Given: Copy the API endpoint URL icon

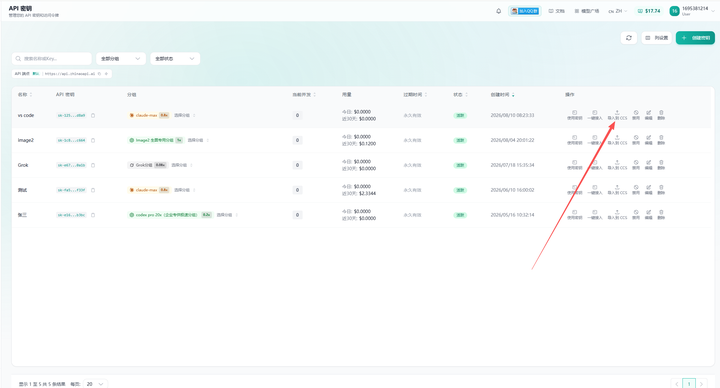Looking at the screenshot, I should pyautogui.click(x=100, y=73).
